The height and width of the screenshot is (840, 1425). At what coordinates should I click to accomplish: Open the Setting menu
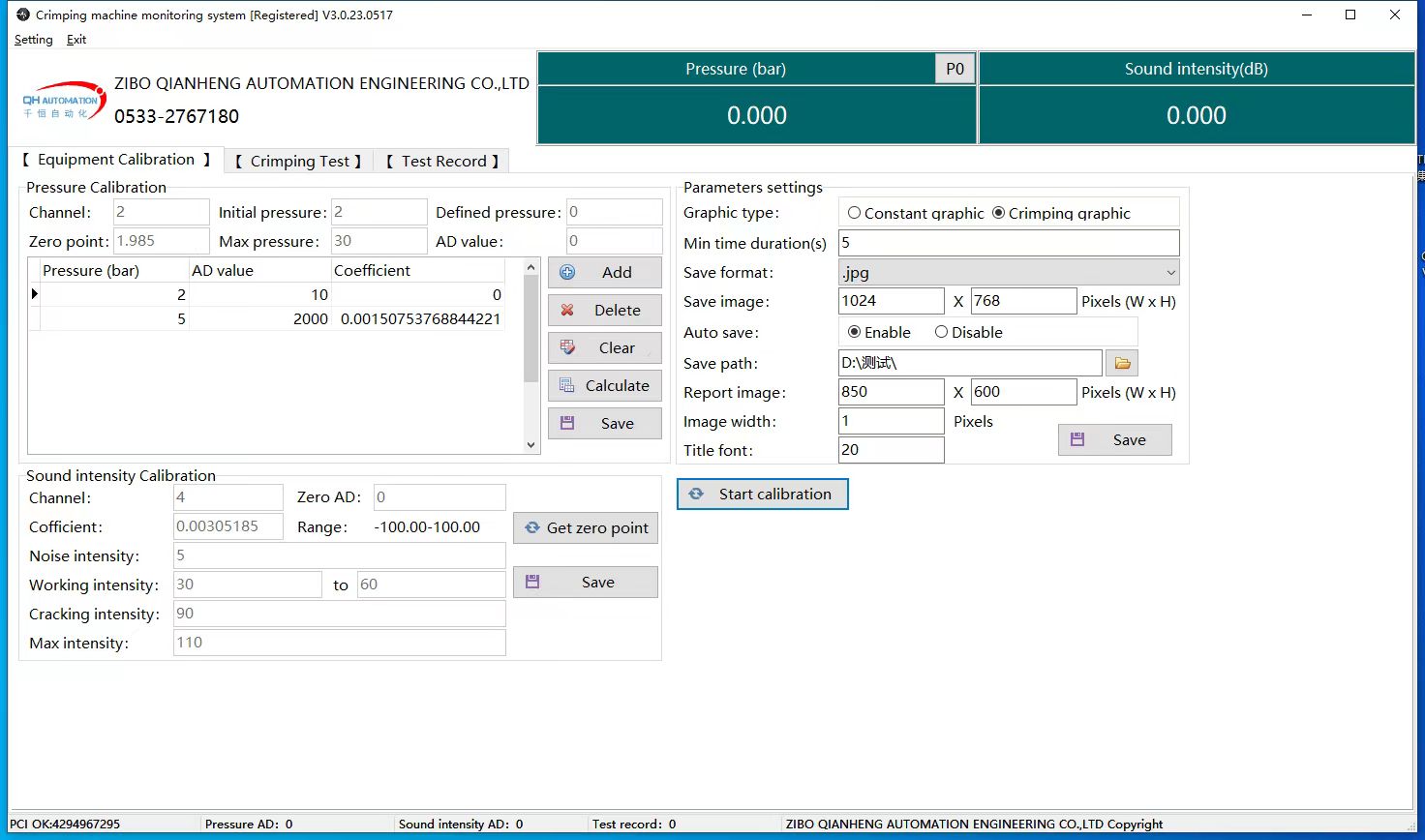[34, 40]
